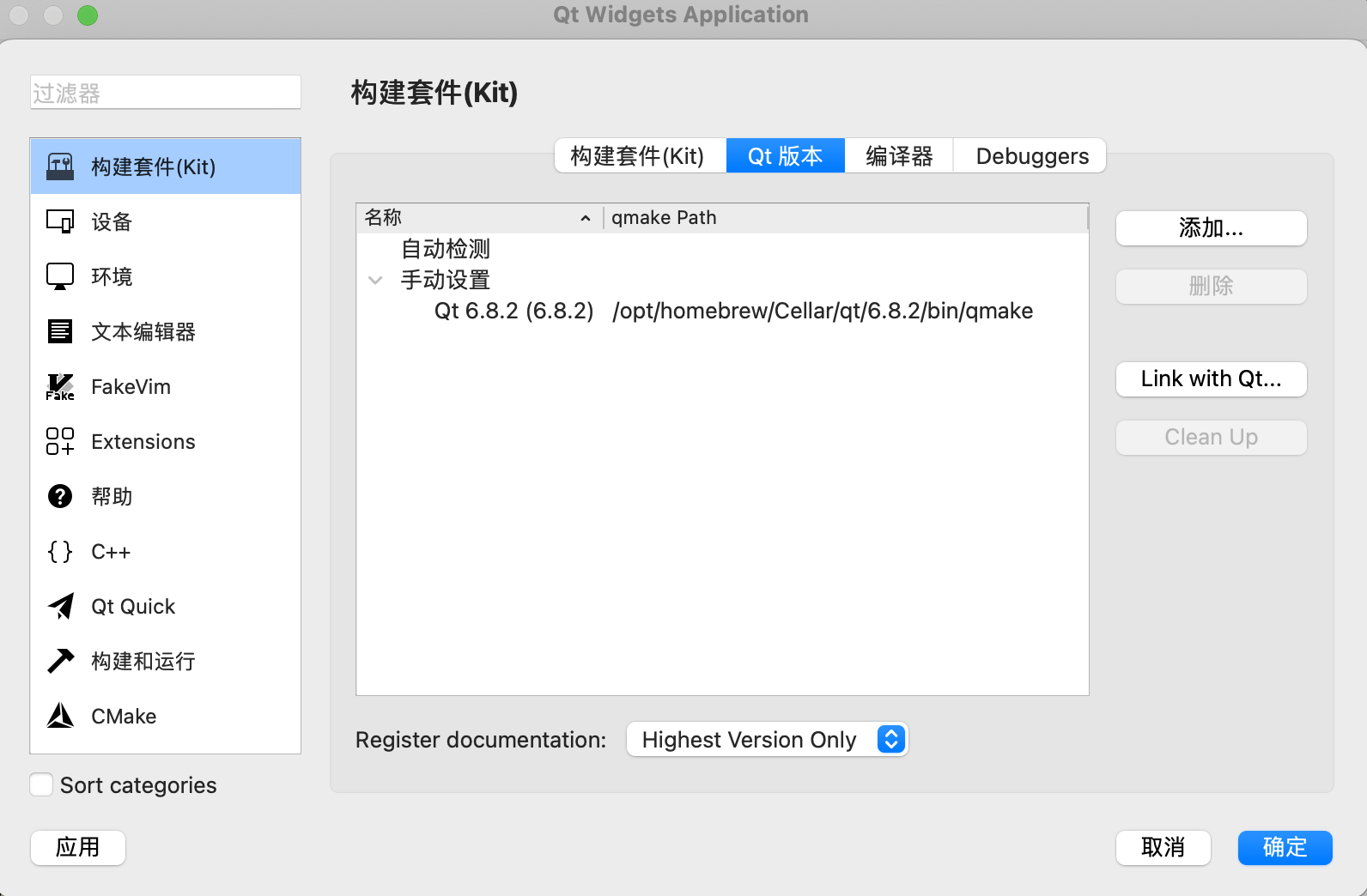This screenshot has width=1367, height=896.
Task: Click the Help question mark icon
Action: [x=60, y=496]
